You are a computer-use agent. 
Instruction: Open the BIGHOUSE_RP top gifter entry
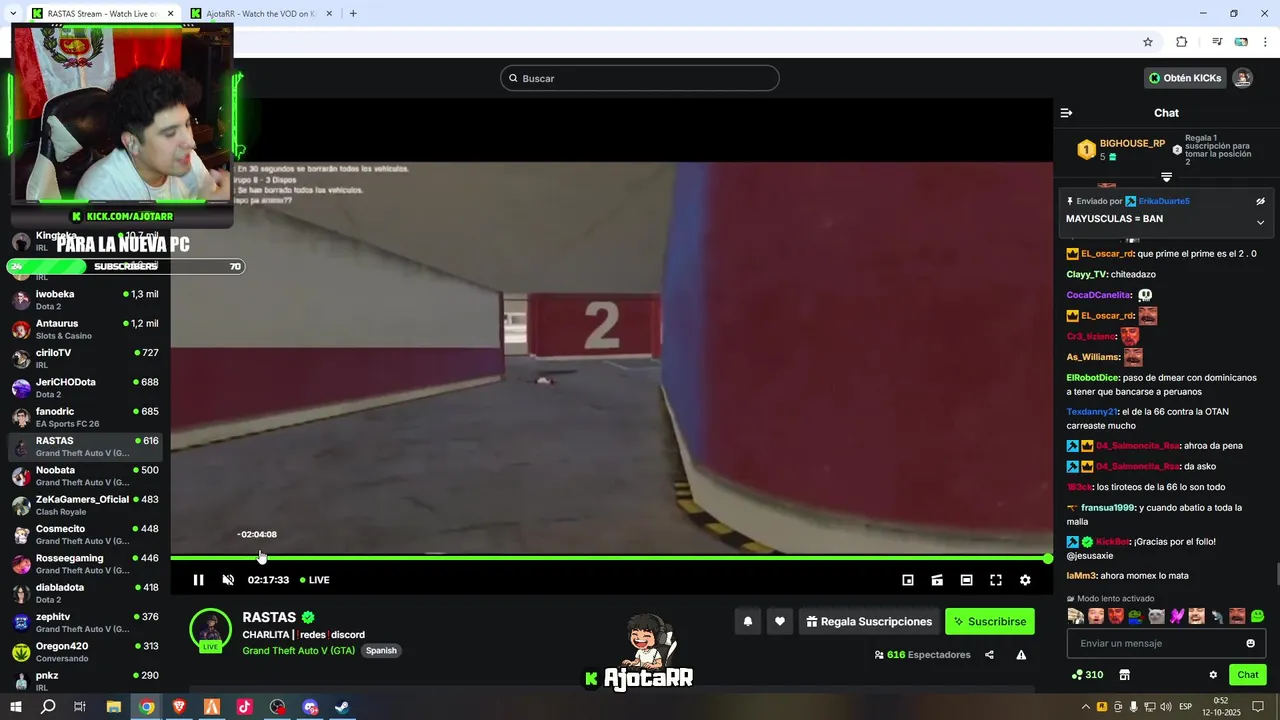tap(1121, 150)
